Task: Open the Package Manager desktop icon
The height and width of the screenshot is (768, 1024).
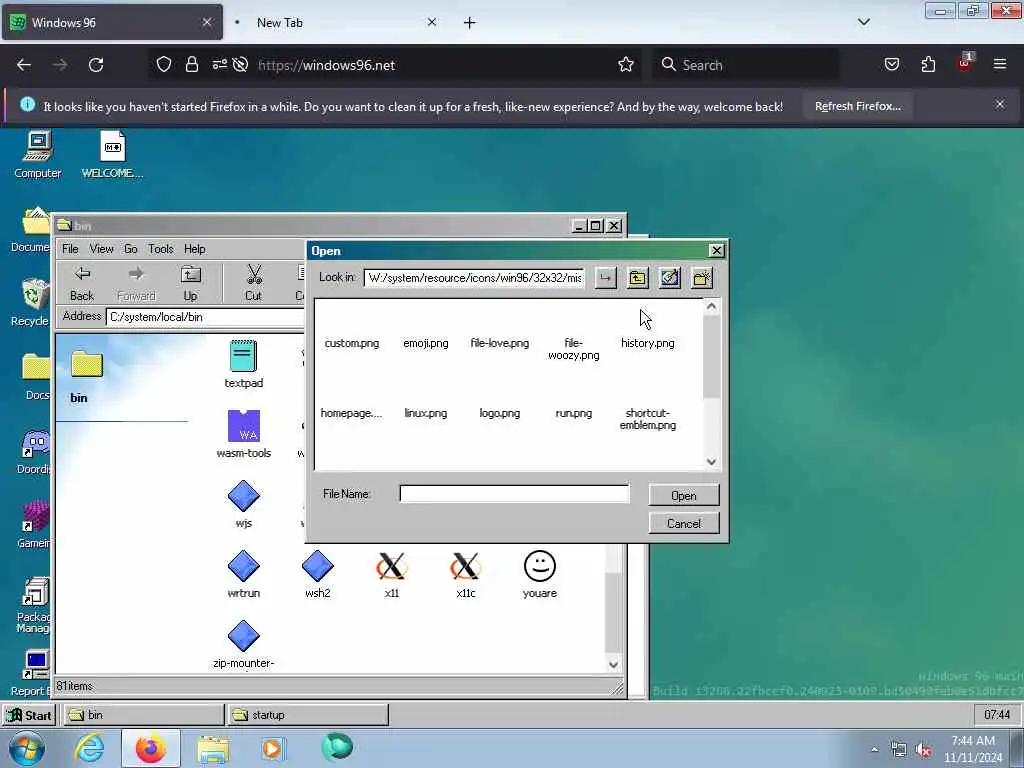Action: (33, 605)
